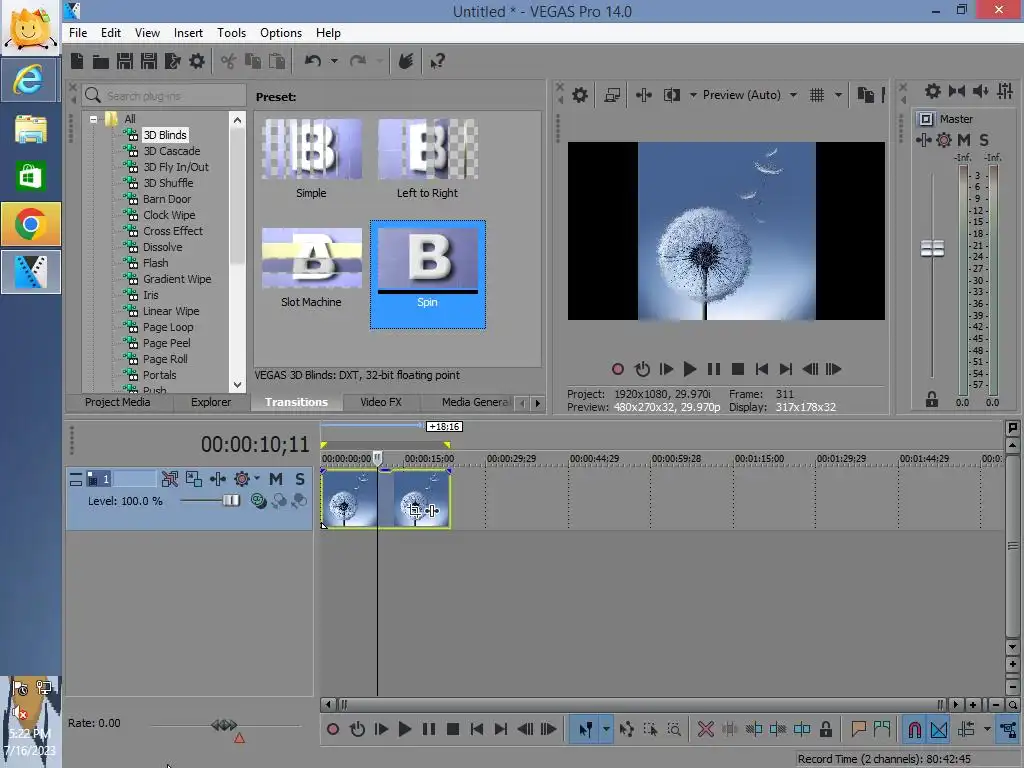
Task: Click the track 1 Level slider handle
Action: [231, 500]
